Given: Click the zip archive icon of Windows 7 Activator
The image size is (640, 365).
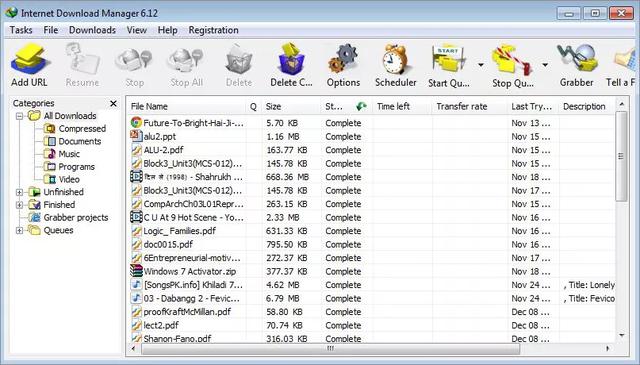Looking at the screenshot, I should [x=136, y=271].
